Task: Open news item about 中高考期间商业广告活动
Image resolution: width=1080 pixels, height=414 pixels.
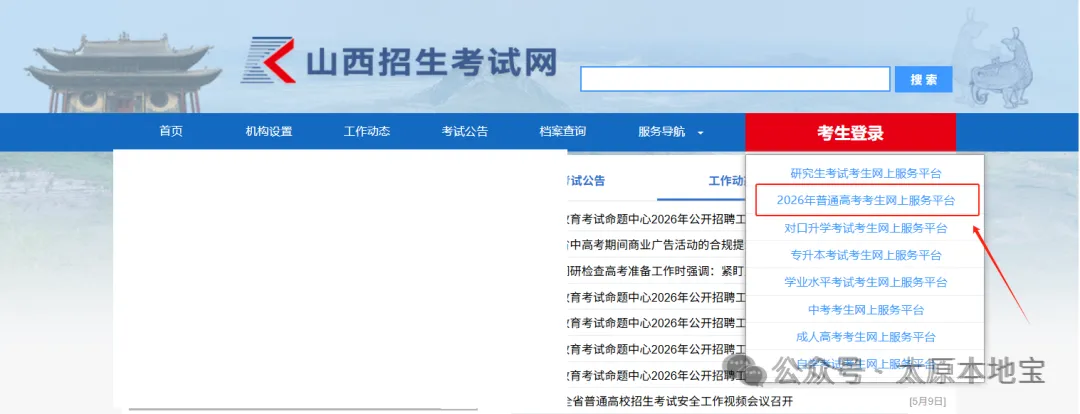Action: pos(655,245)
